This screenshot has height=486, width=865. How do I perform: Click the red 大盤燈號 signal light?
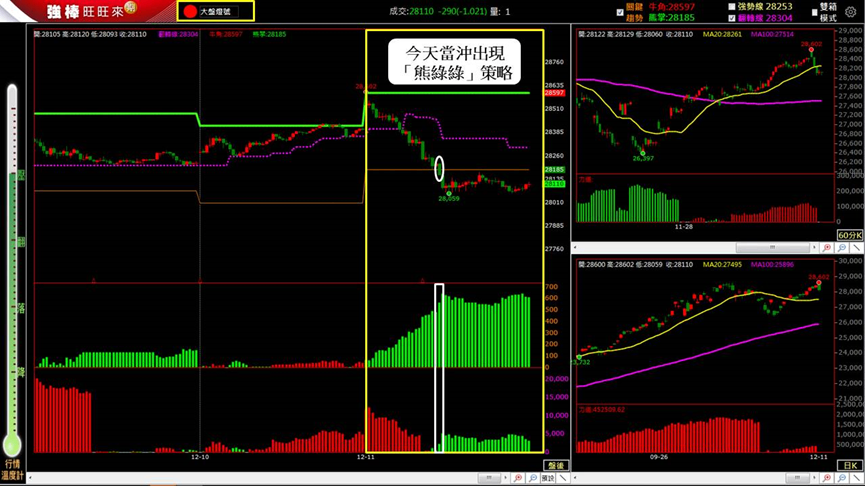click(x=190, y=12)
